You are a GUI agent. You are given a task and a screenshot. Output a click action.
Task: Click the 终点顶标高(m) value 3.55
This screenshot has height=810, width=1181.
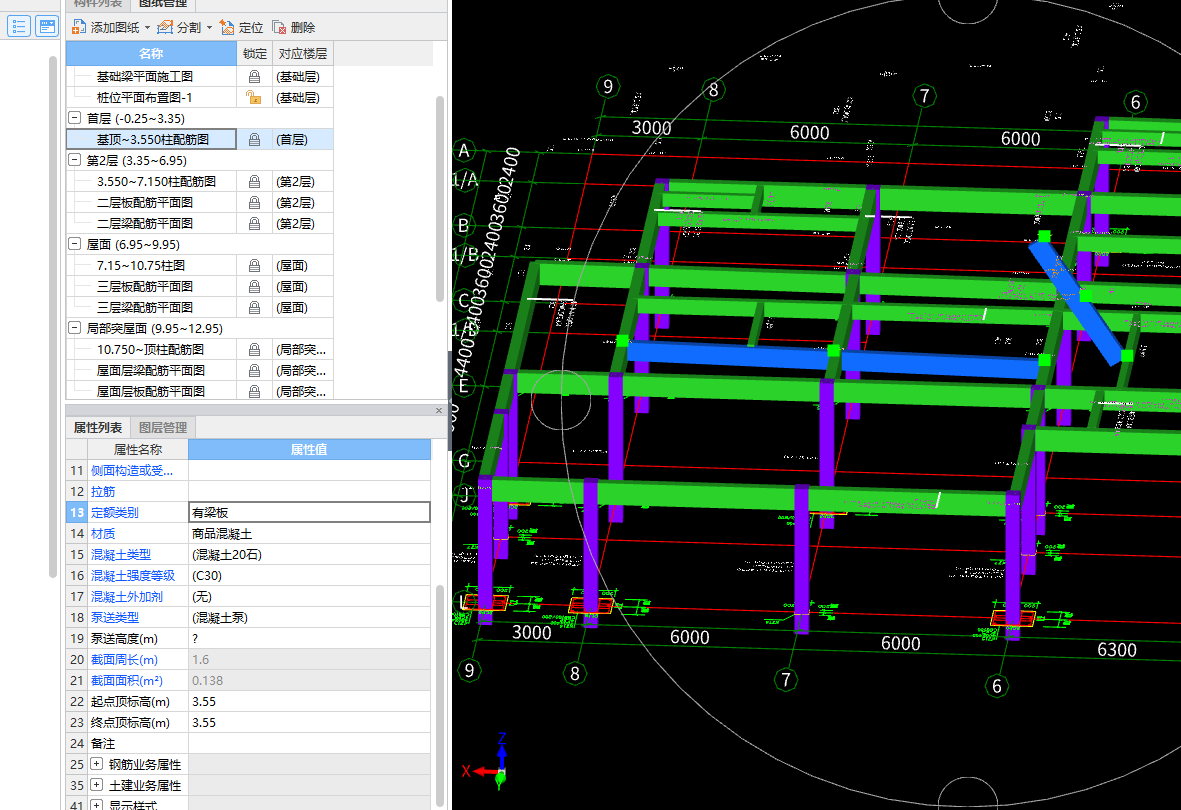309,723
